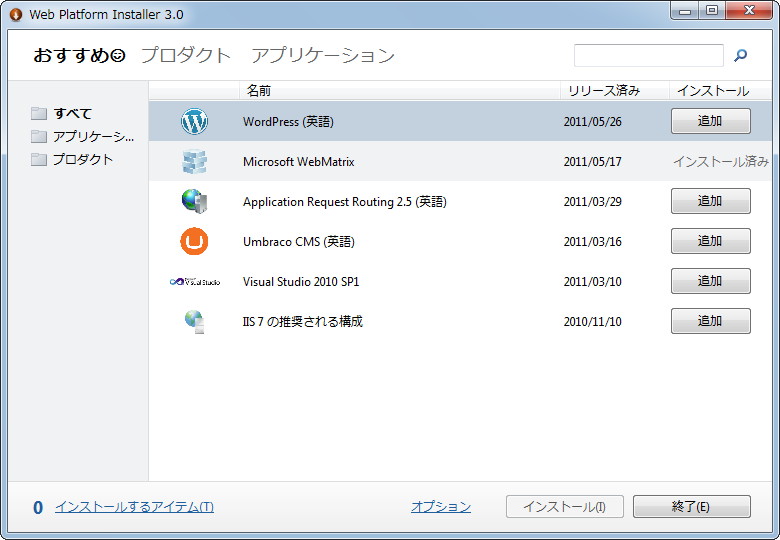Click the date 2011/05/26
This screenshot has width=780, height=540.
[592, 122]
